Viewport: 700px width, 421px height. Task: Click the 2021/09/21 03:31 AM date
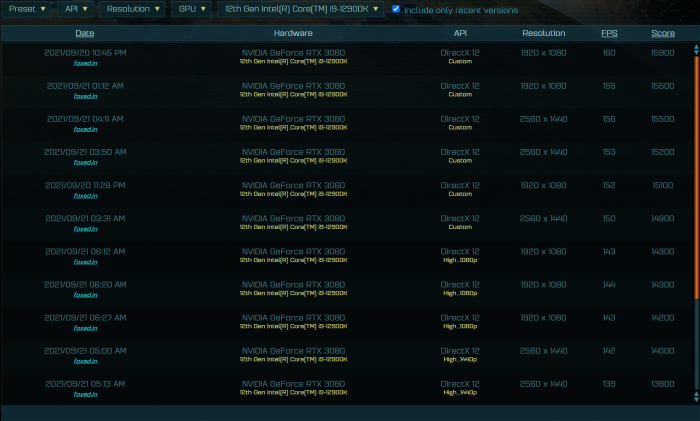[x=85, y=218]
